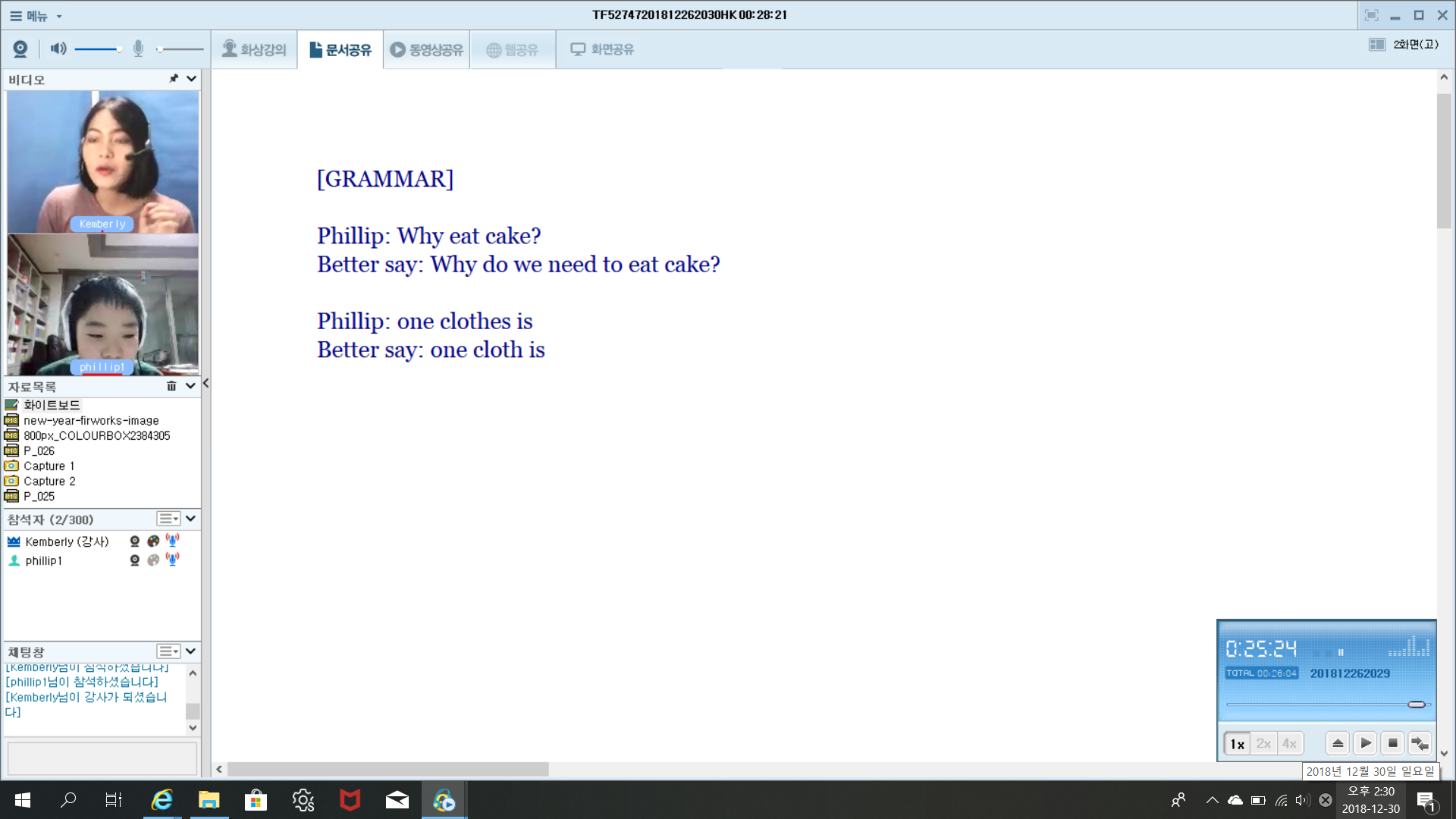The image size is (1456, 819).
Task: Open the Capture 1 item in the materials list
Action: [49, 466]
